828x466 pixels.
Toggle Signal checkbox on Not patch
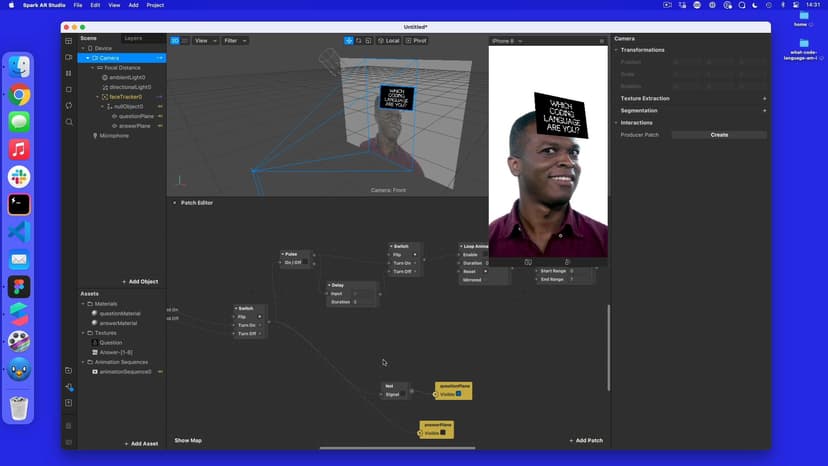402,395
